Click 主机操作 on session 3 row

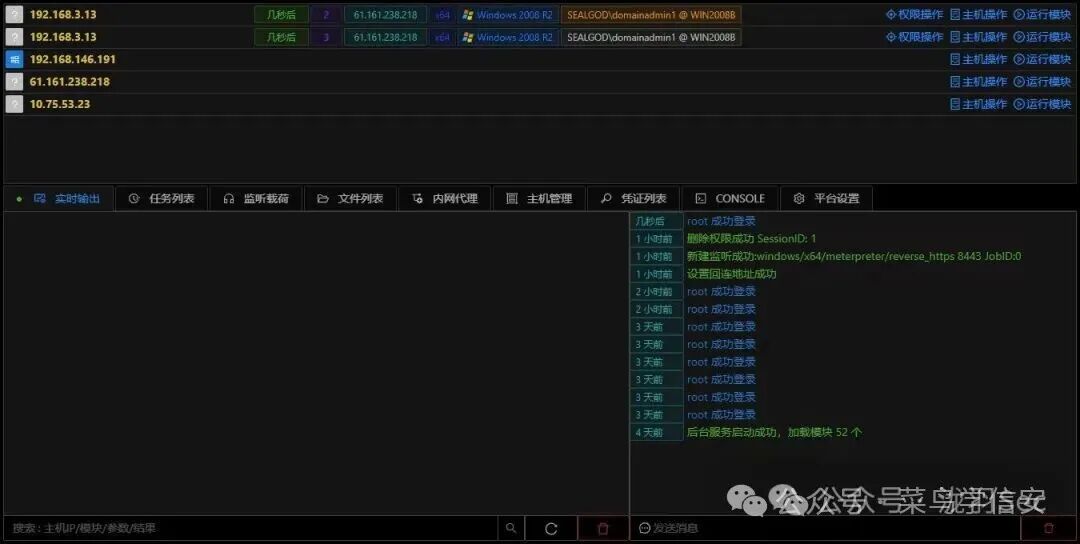(x=978, y=37)
